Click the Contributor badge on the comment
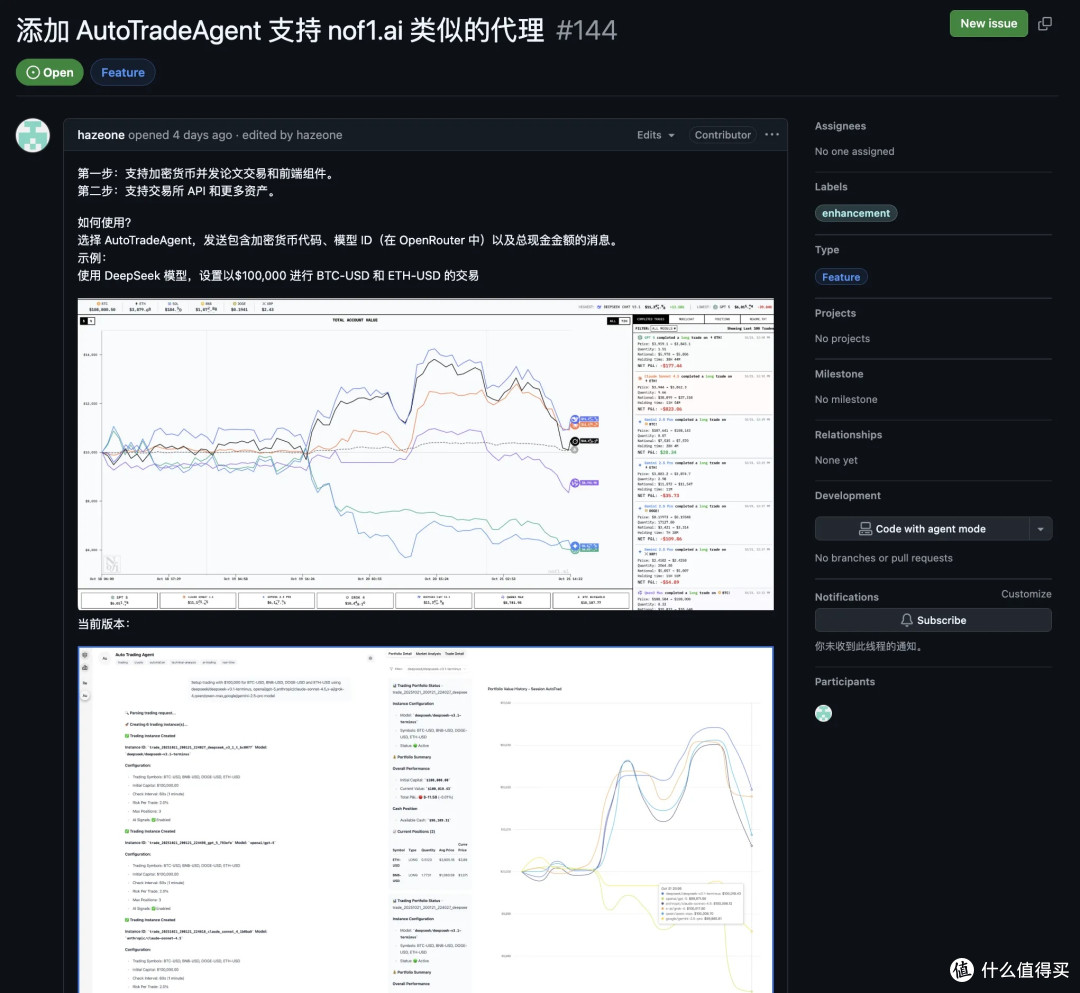 coord(722,135)
